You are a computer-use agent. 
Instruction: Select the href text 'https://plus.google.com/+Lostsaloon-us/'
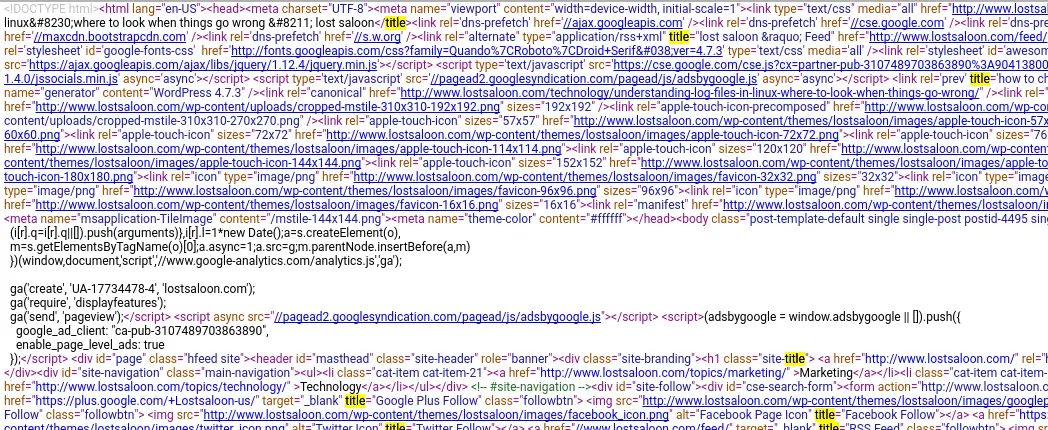146,402
